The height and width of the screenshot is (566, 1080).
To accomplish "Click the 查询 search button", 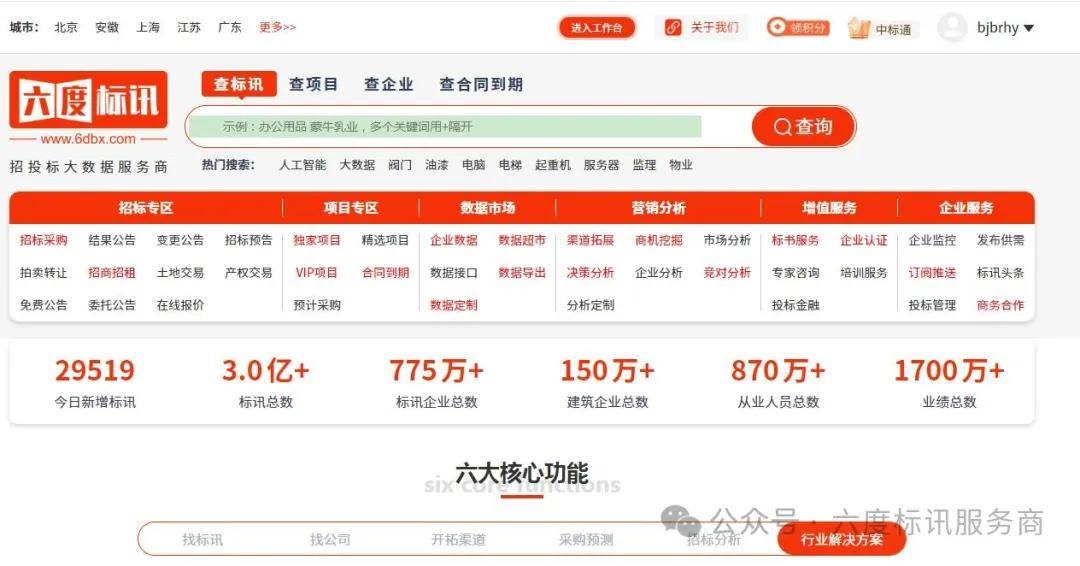I will 803,127.
